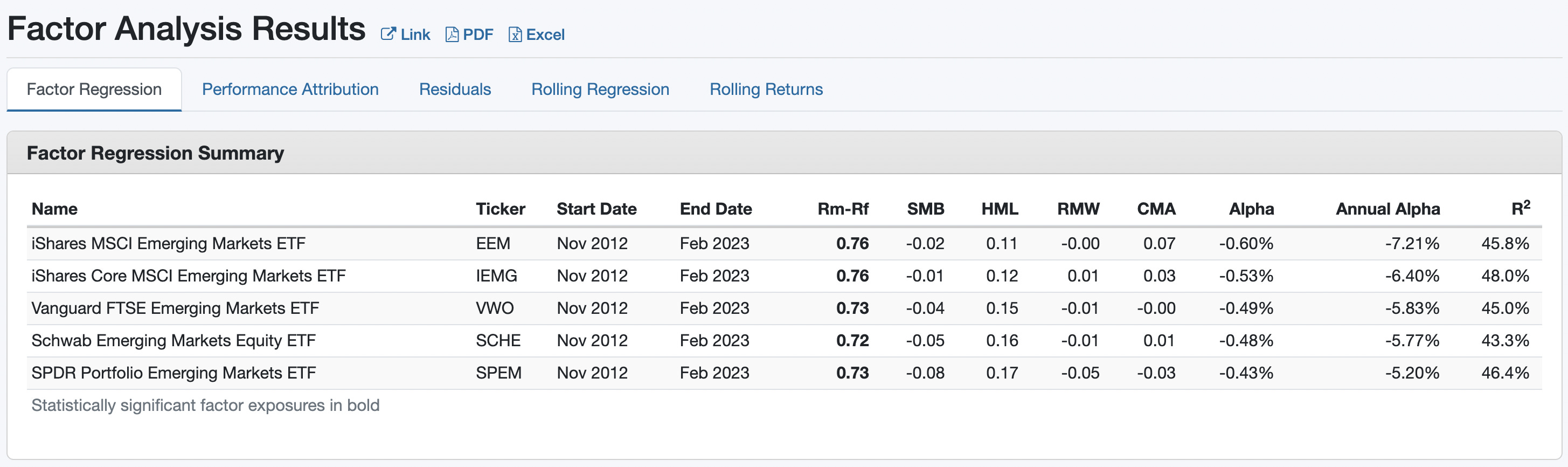Click the Start Date column header
The image size is (1568, 467).
click(596, 209)
